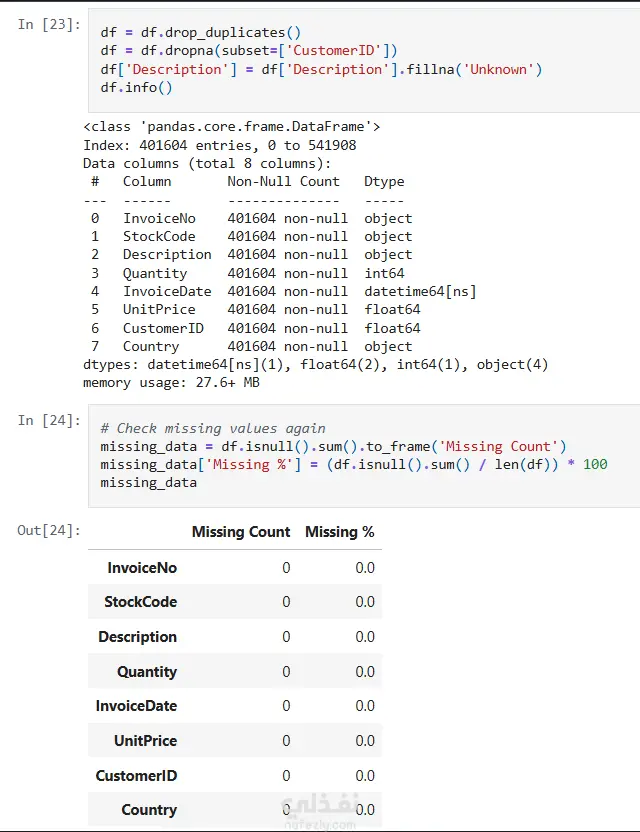Select the In [23] cell prompt label
This screenshot has width=640, height=832.
49,24
